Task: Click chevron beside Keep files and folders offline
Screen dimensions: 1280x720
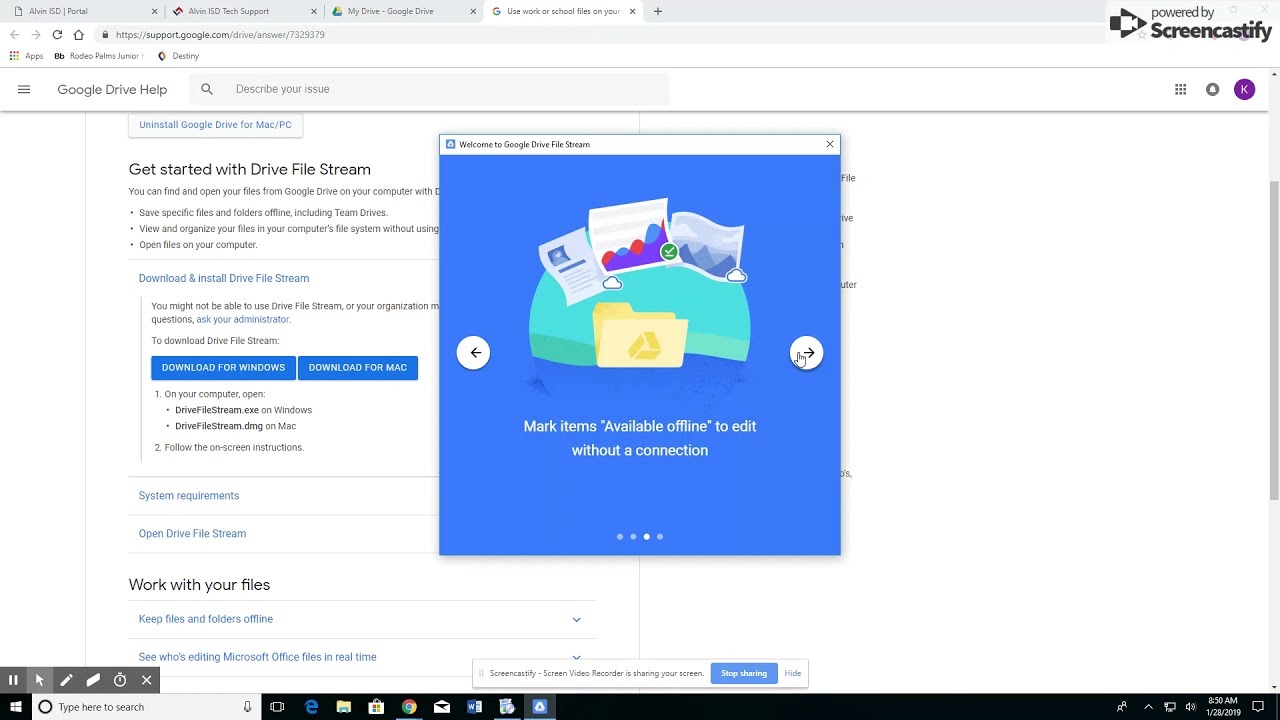Action: point(576,619)
